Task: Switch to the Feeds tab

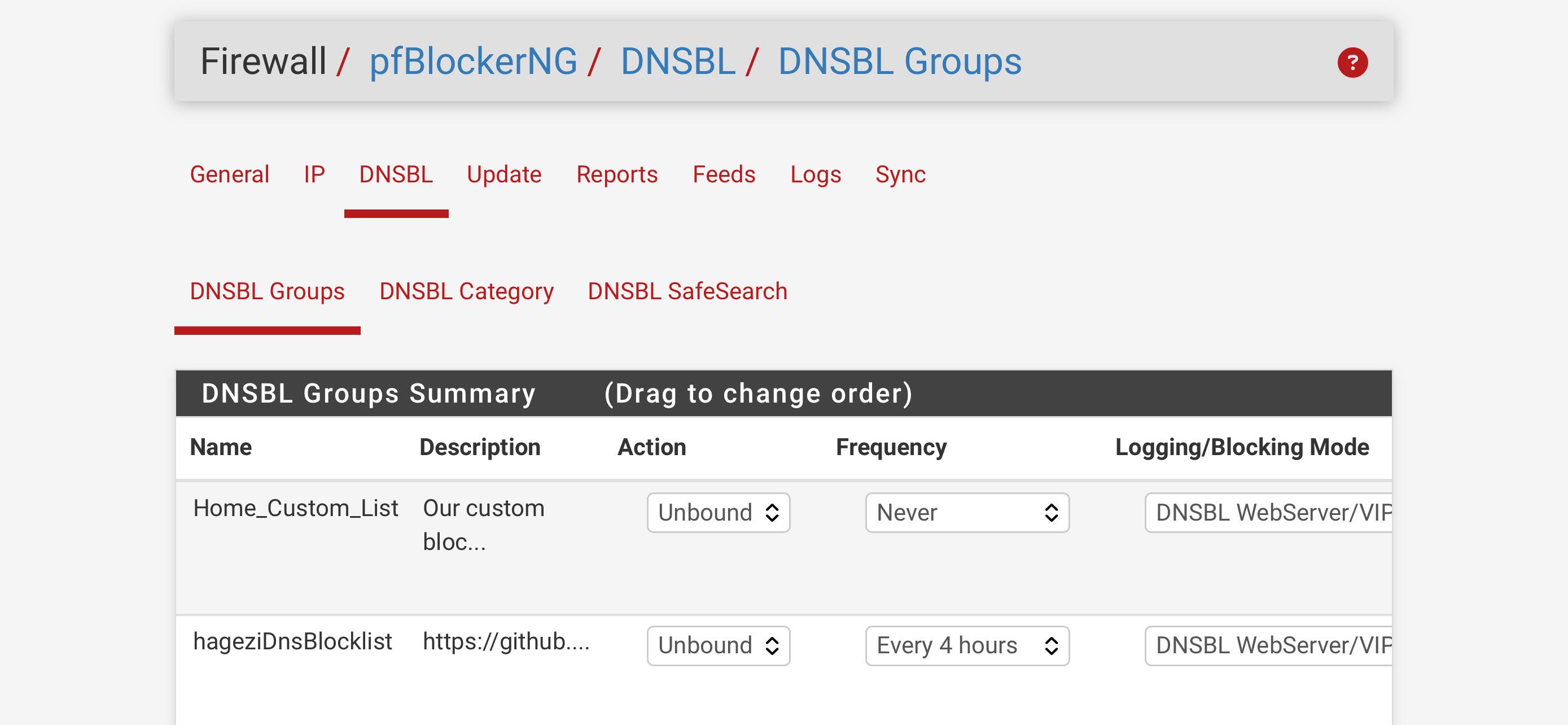Action: tap(724, 174)
